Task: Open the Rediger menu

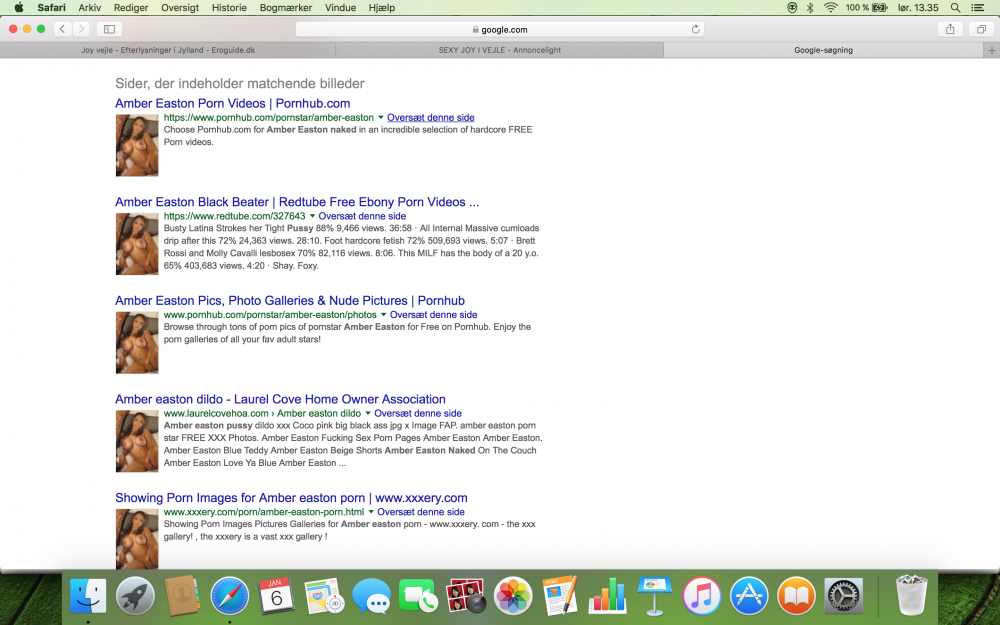Action: point(131,8)
